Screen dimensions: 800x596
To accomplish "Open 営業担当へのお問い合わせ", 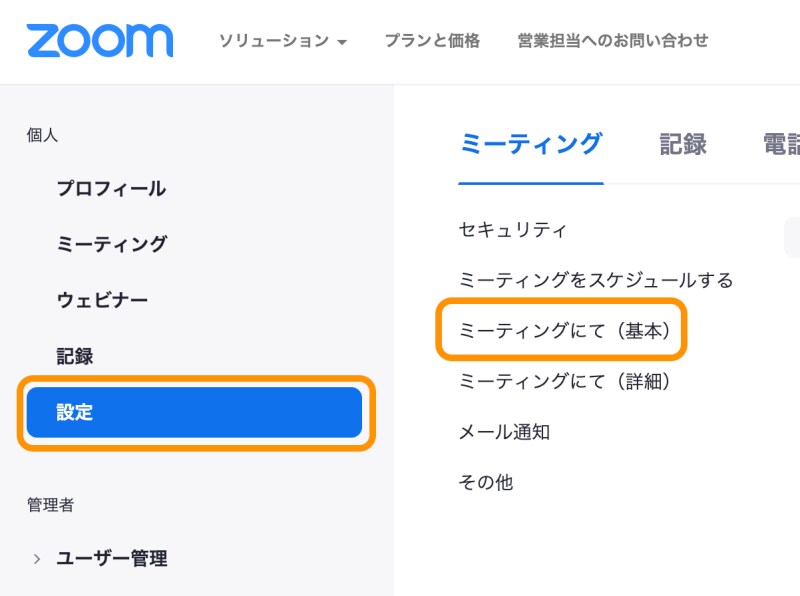I will coord(612,42).
